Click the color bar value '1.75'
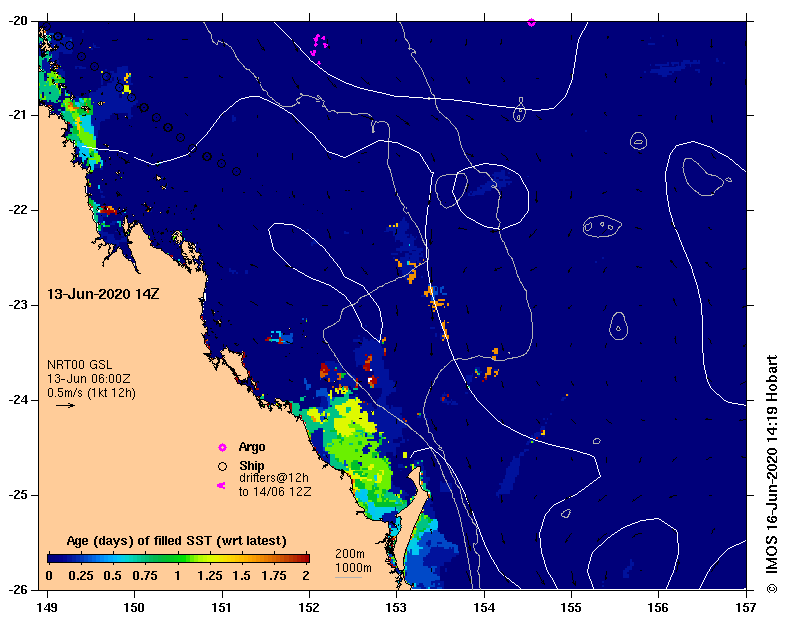The image size is (788, 624). (x=273, y=576)
